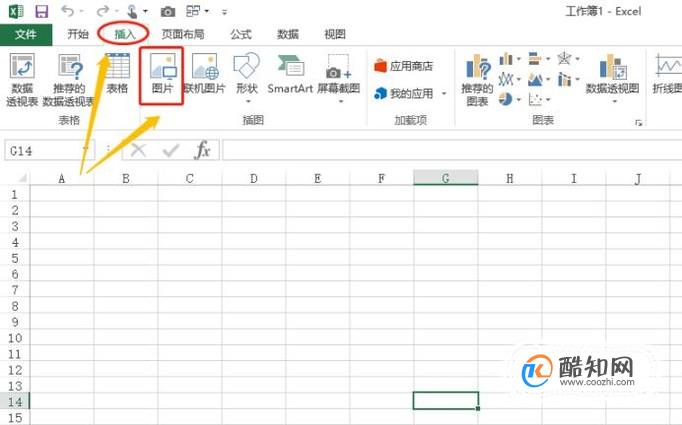Open the 形状 (Shapes) gallery
Image resolution: width=682 pixels, height=425 pixels.
[x=247, y=78]
